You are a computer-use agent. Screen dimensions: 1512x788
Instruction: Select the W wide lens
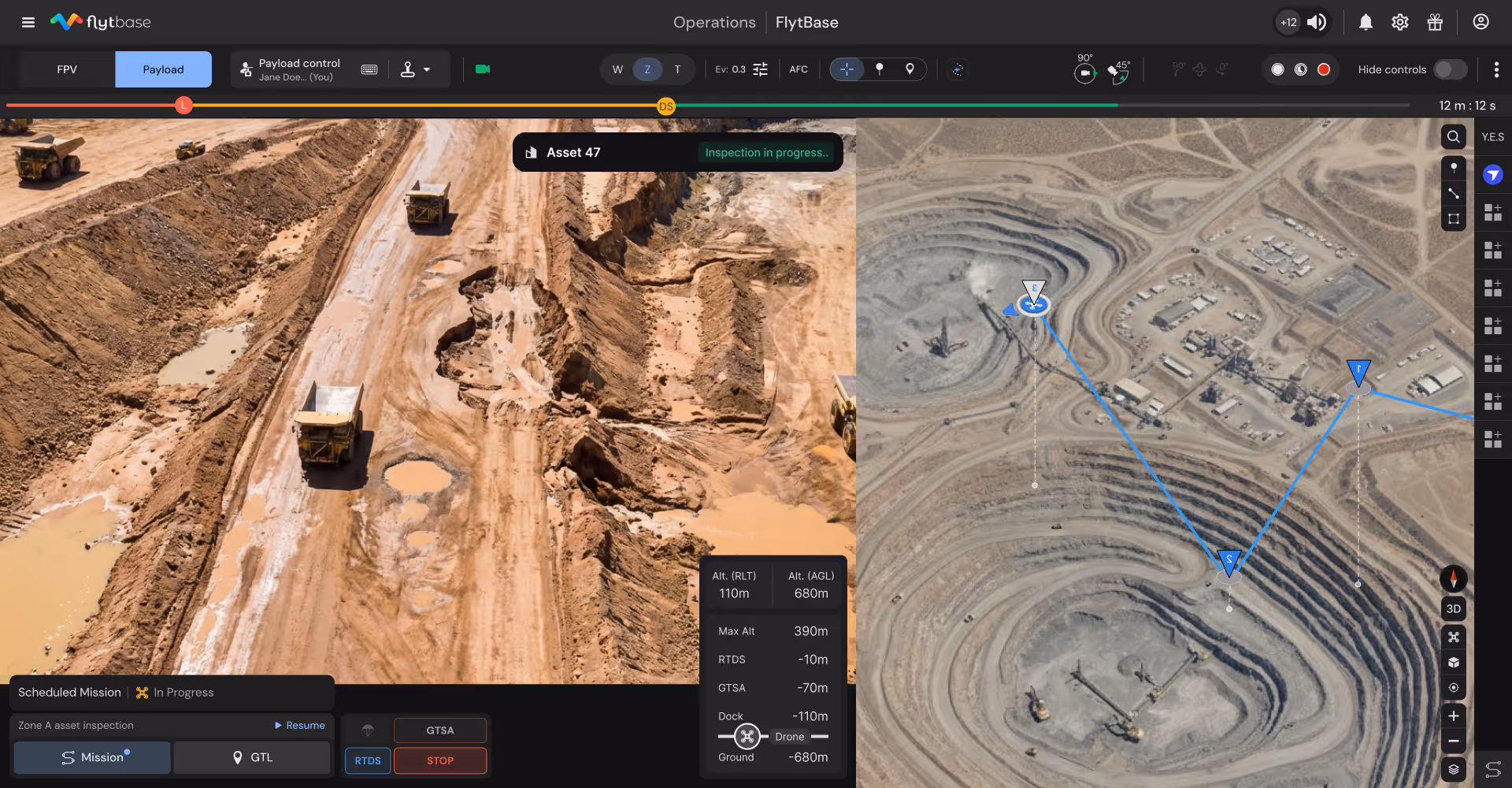point(617,69)
